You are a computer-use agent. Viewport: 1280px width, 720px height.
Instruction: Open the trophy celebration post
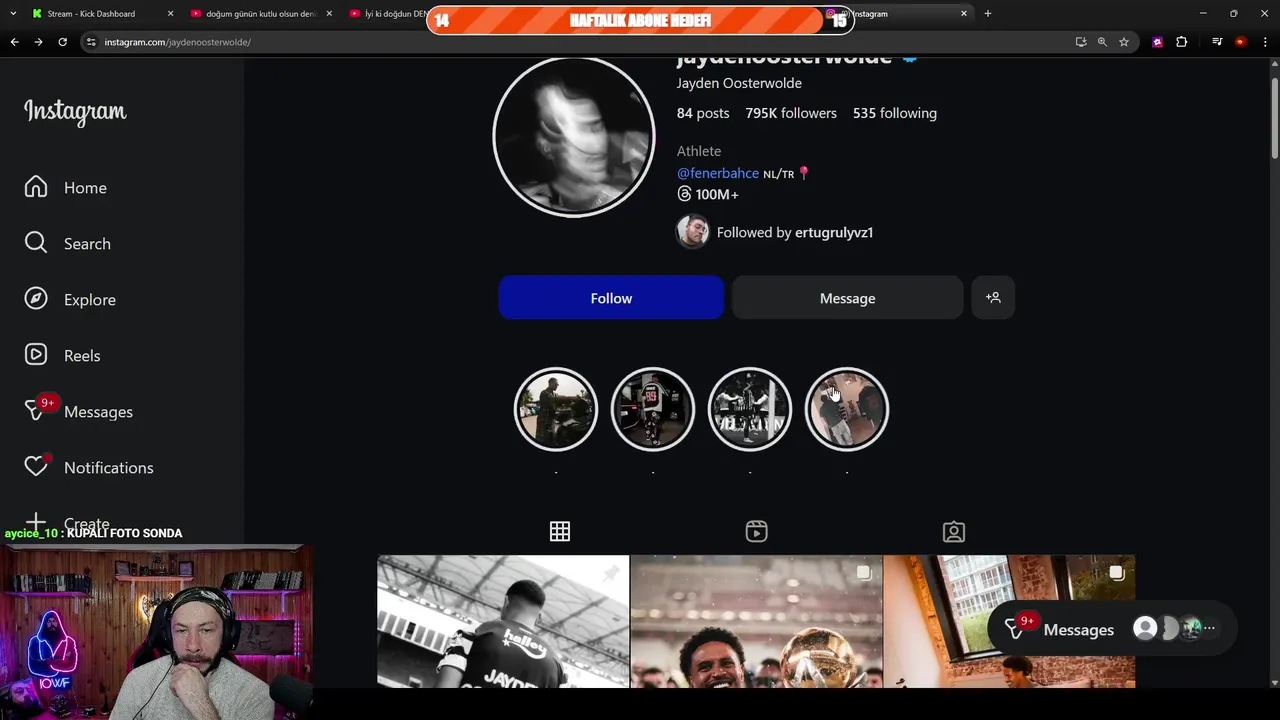tap(757, 621)
